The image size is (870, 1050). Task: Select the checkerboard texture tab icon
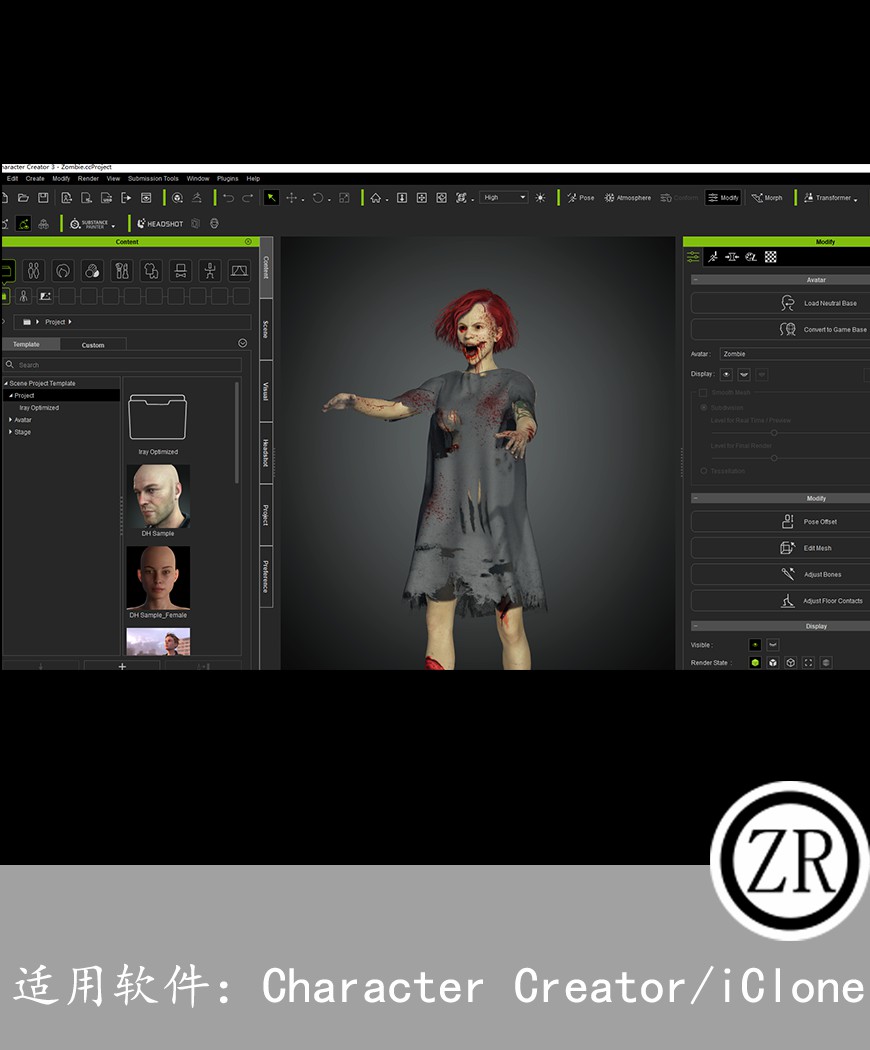click(771, 257)
